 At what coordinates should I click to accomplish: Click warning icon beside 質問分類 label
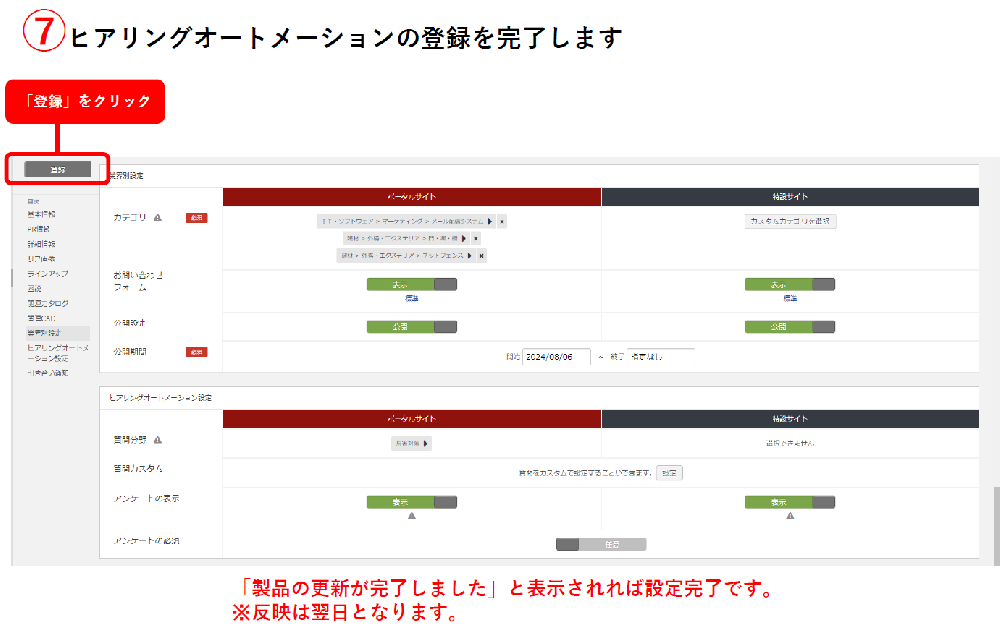coord(158,440)
